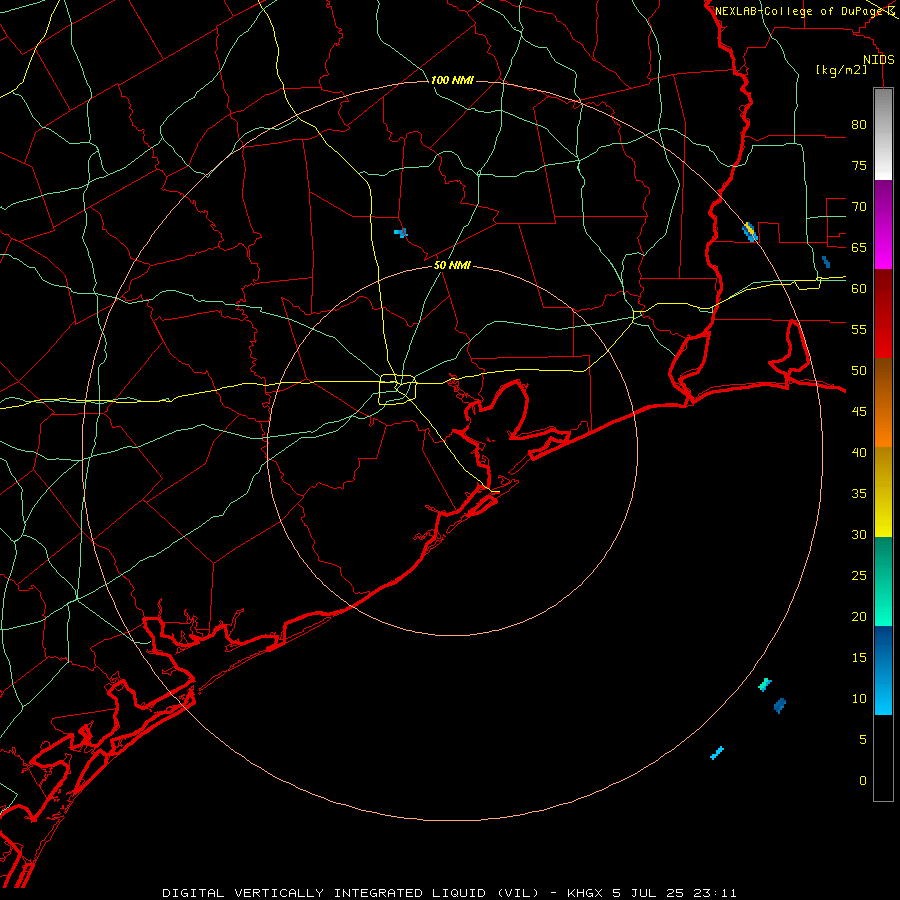Pick the purple-magenta segment of the color scale

pos(883,224)
